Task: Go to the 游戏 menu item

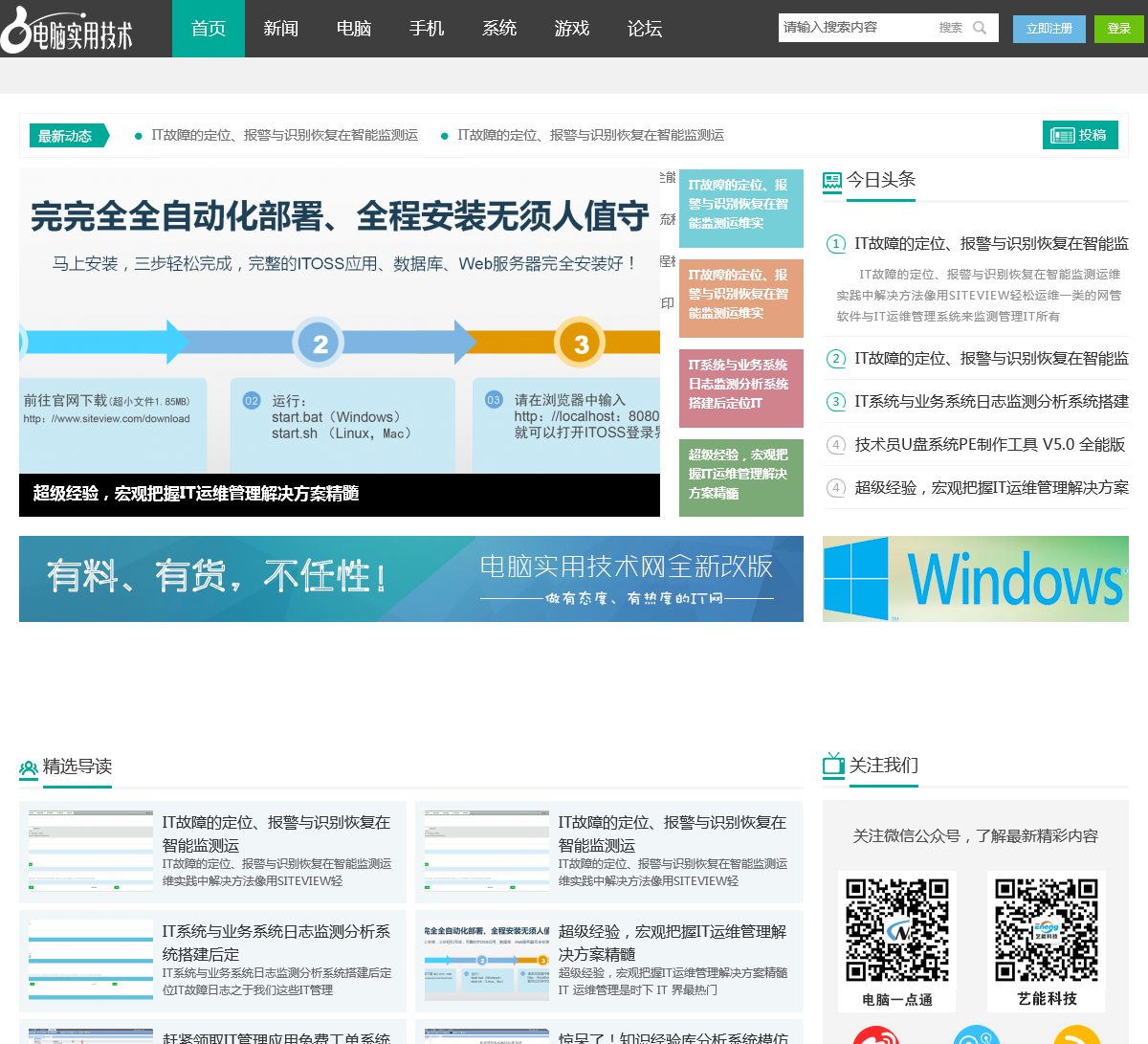Action: [572, 29]
